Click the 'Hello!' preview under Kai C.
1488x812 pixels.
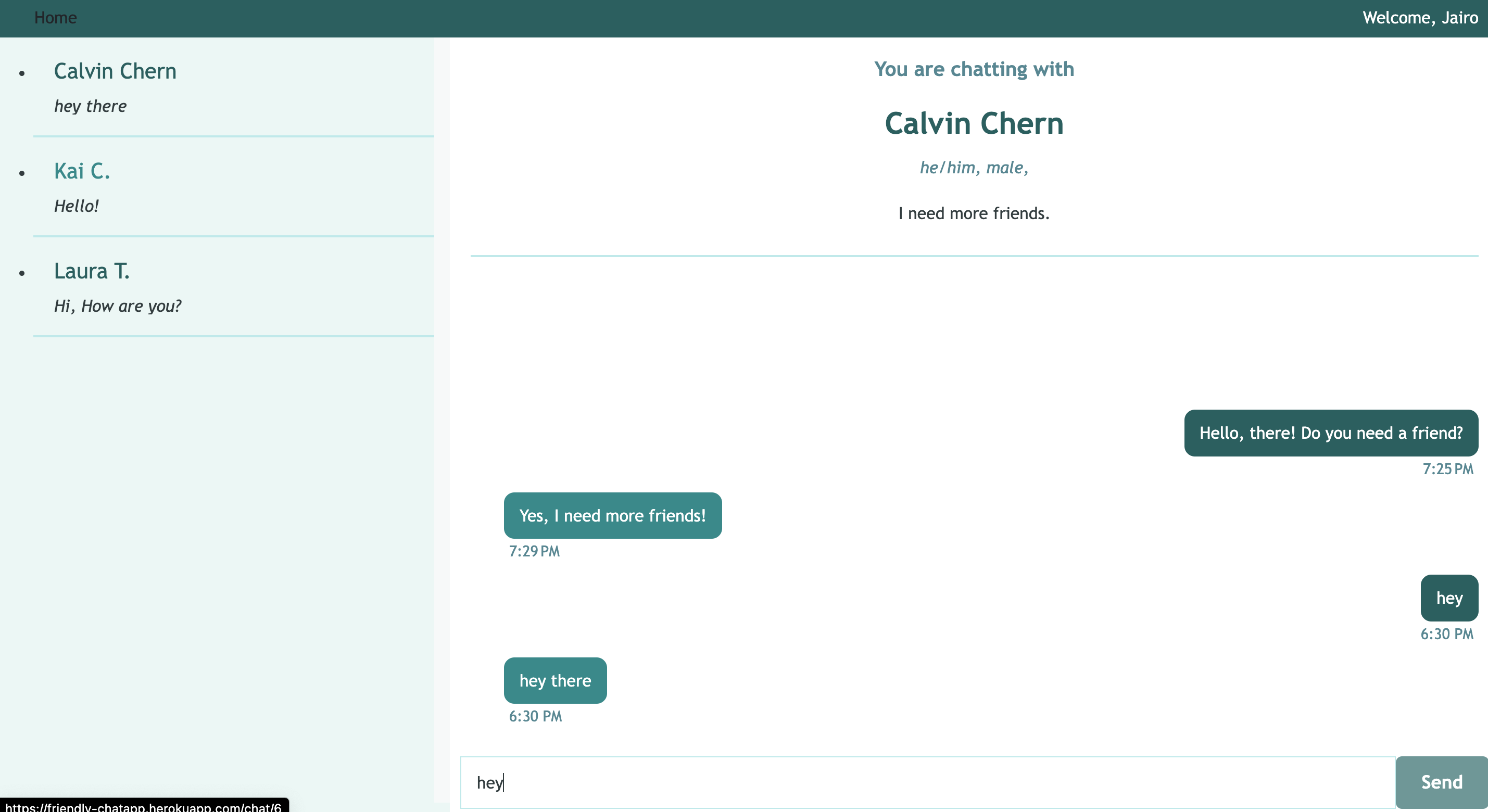tap(76, 206)
